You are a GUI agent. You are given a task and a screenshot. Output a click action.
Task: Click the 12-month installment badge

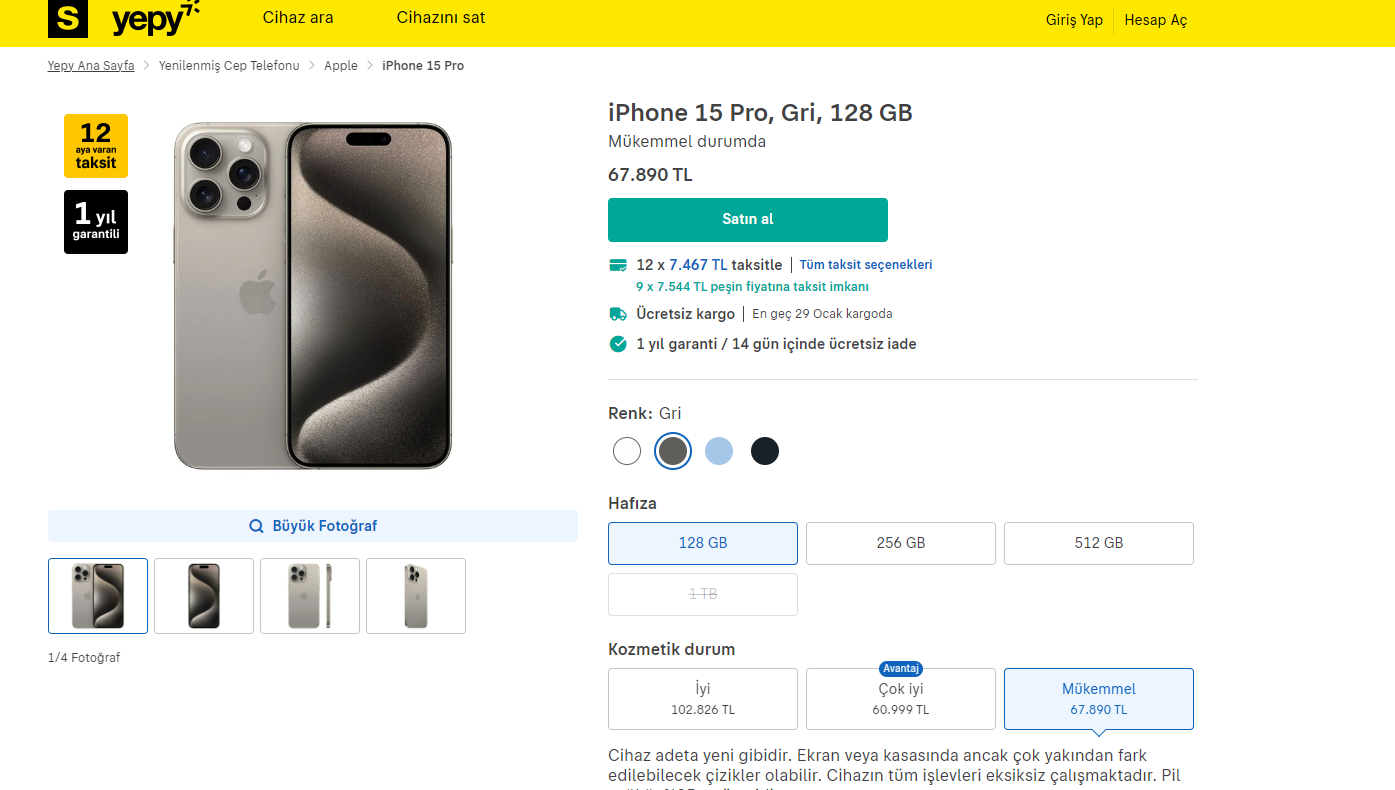coord(96,146)
